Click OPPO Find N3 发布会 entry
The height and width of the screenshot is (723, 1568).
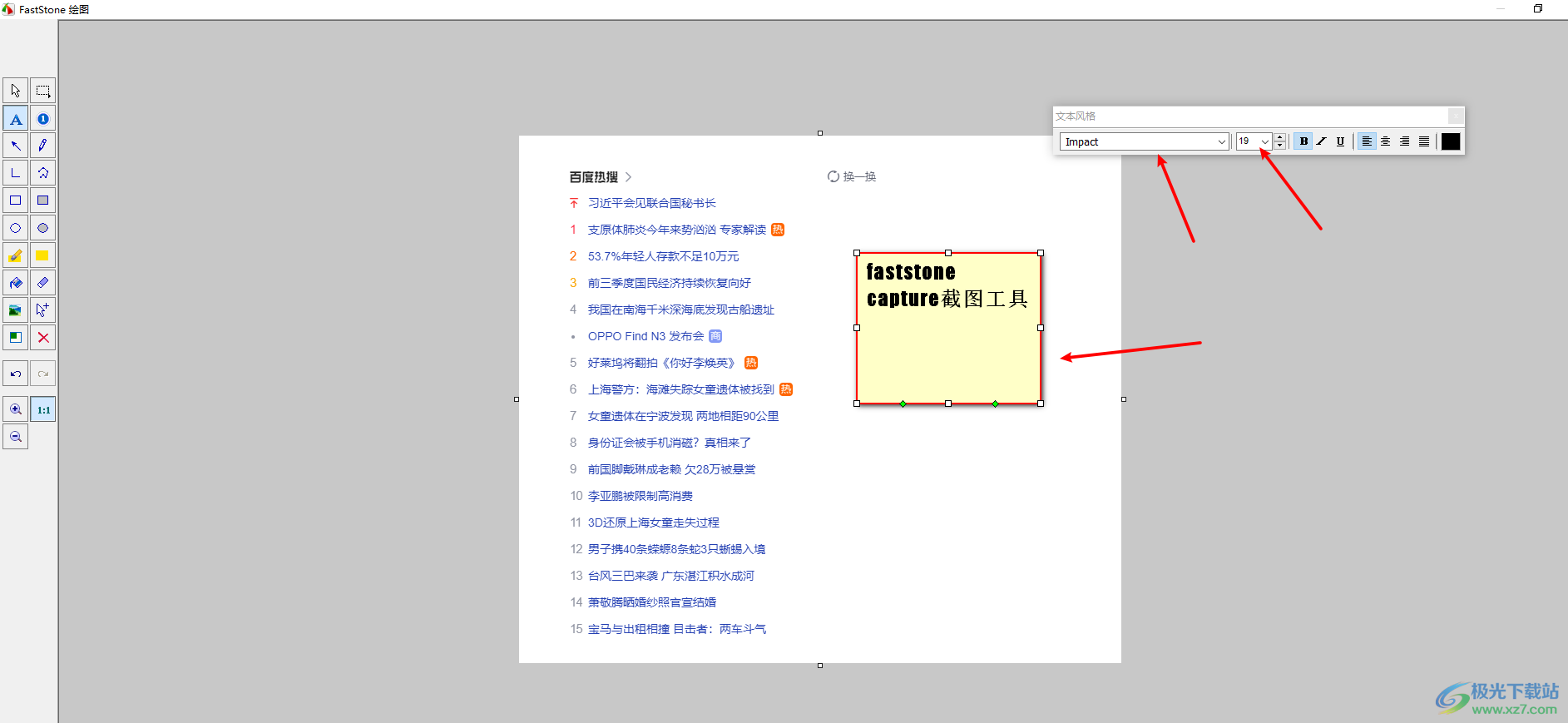pos(646,336)
